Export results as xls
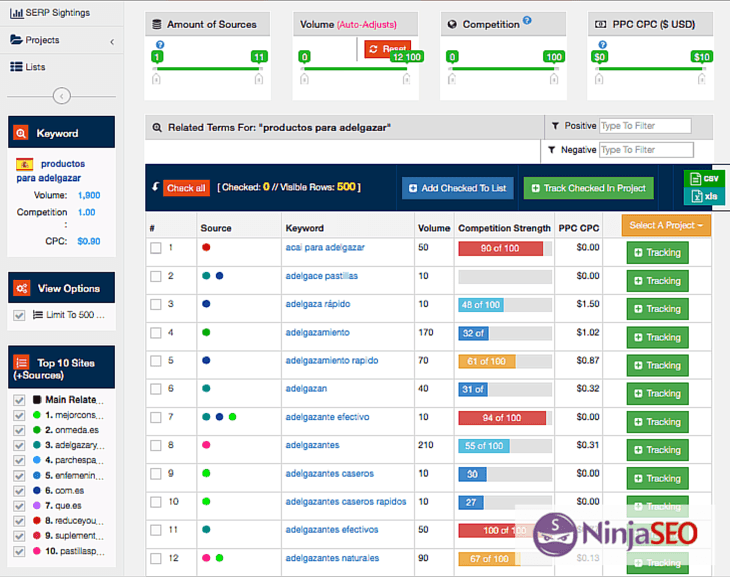 coord(704,196)
